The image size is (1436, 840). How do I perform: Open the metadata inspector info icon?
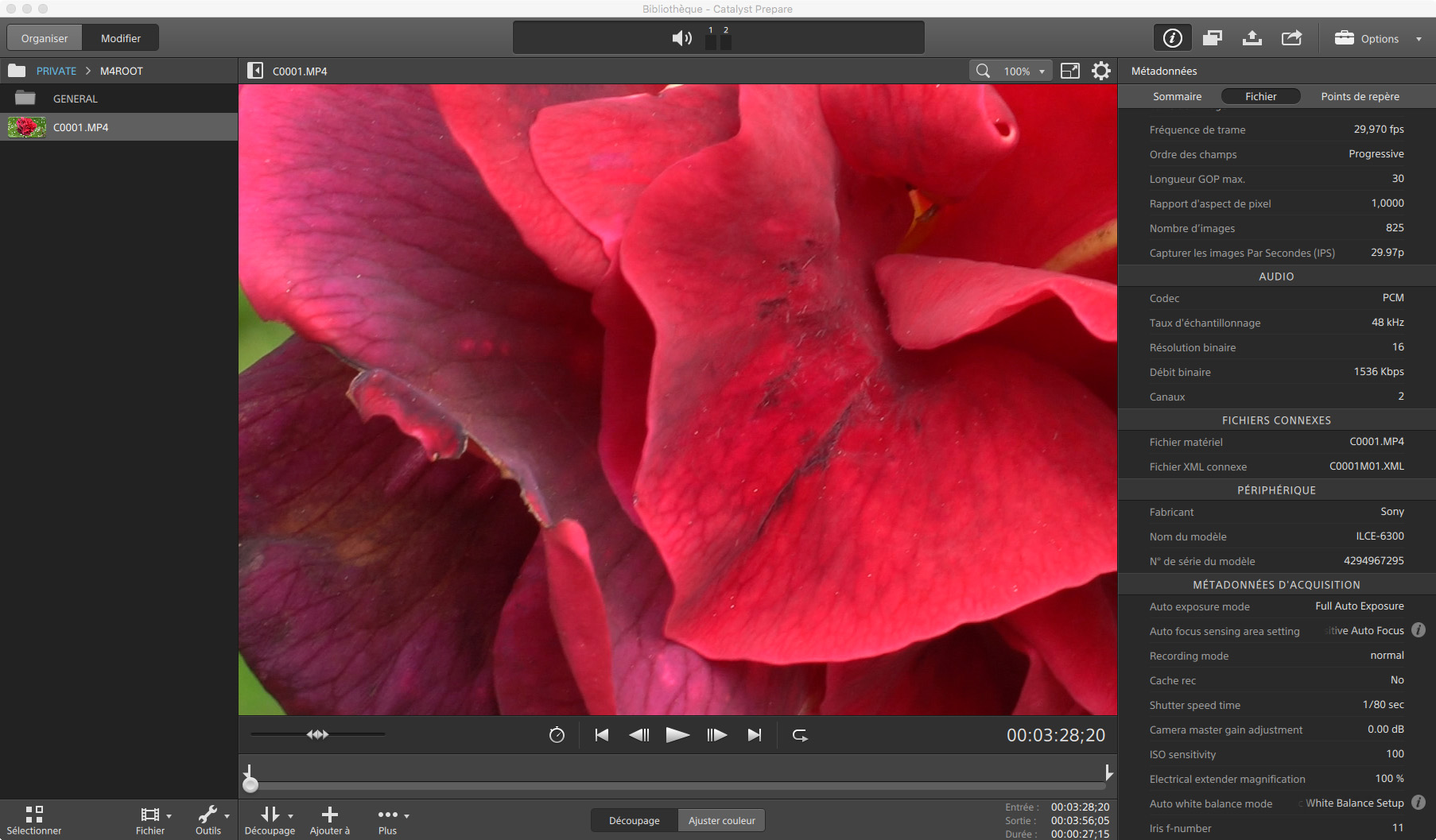click(x=1172, y=38)
